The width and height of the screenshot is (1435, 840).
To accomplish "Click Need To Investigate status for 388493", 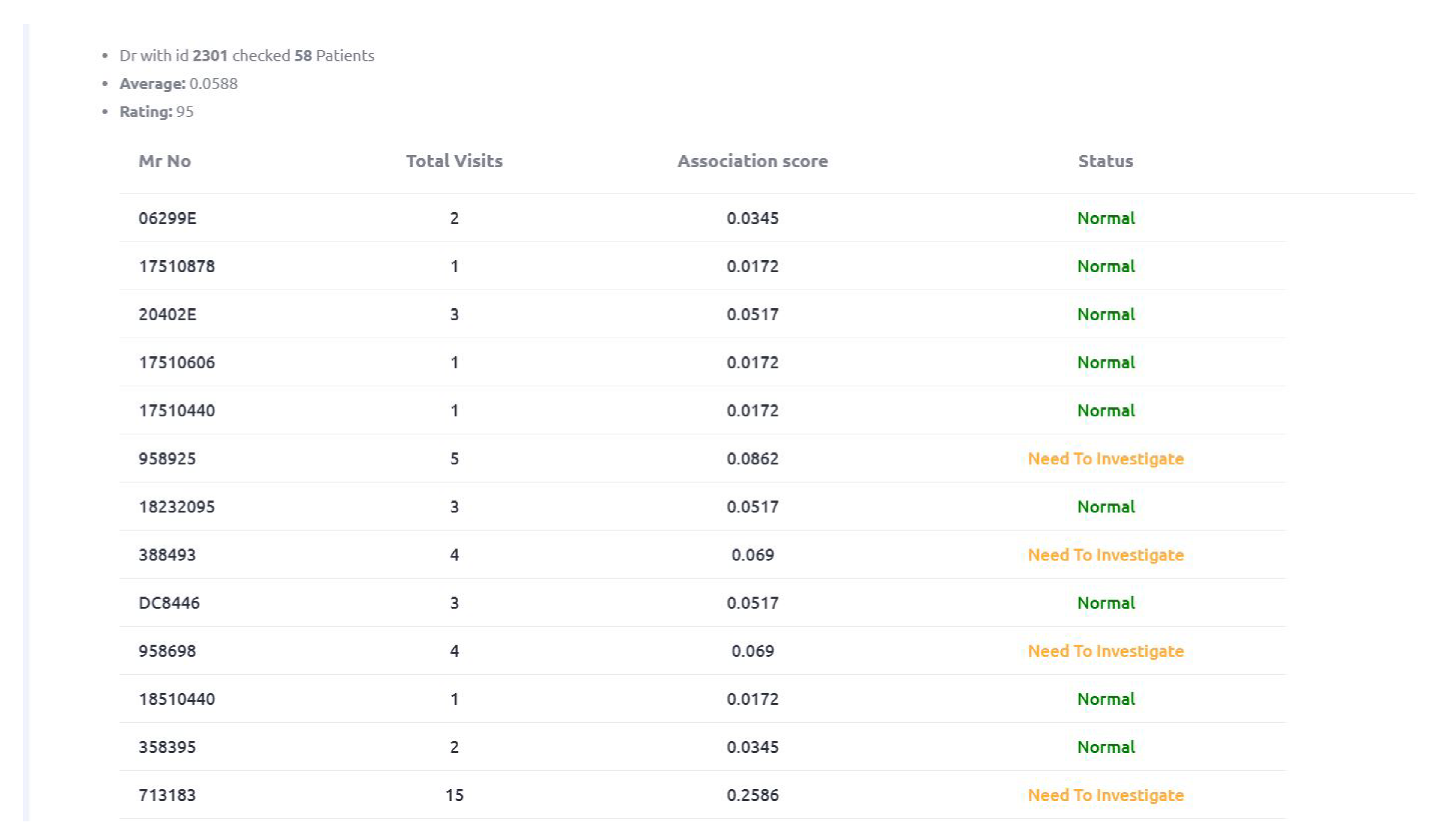I will click(1105, 555).
